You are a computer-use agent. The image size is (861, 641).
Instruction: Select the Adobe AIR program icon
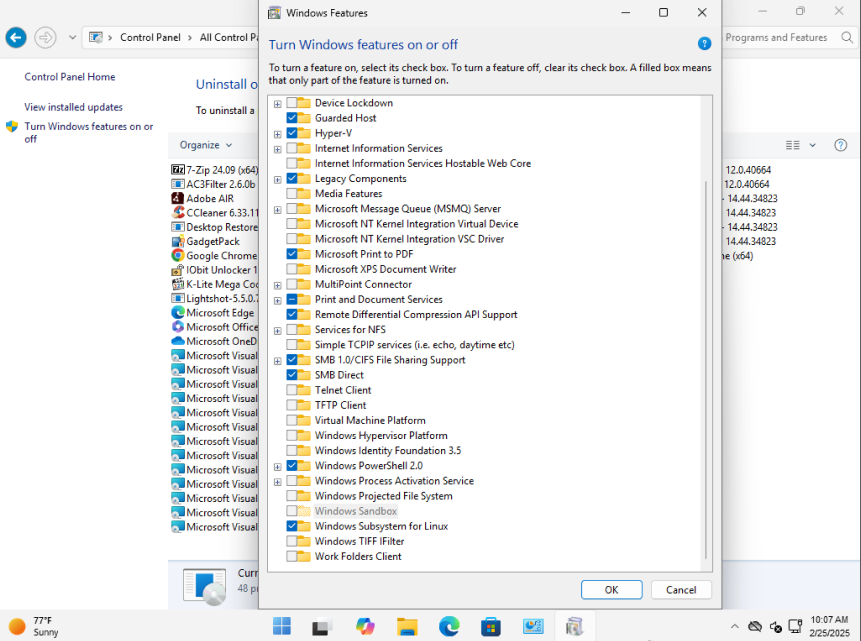(x=177, y=198)
